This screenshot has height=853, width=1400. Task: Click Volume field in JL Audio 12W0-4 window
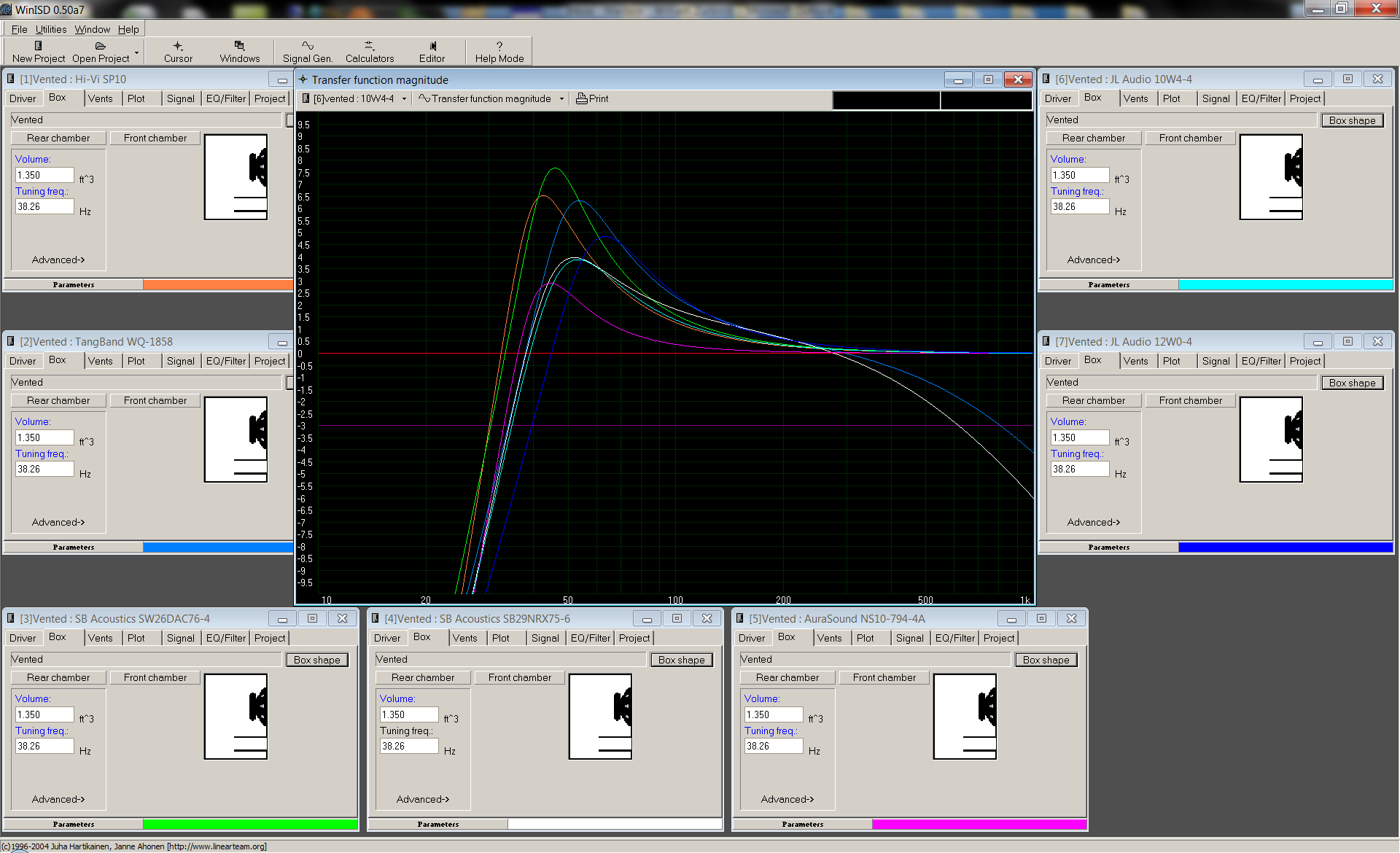click(x=1080, y=437)
